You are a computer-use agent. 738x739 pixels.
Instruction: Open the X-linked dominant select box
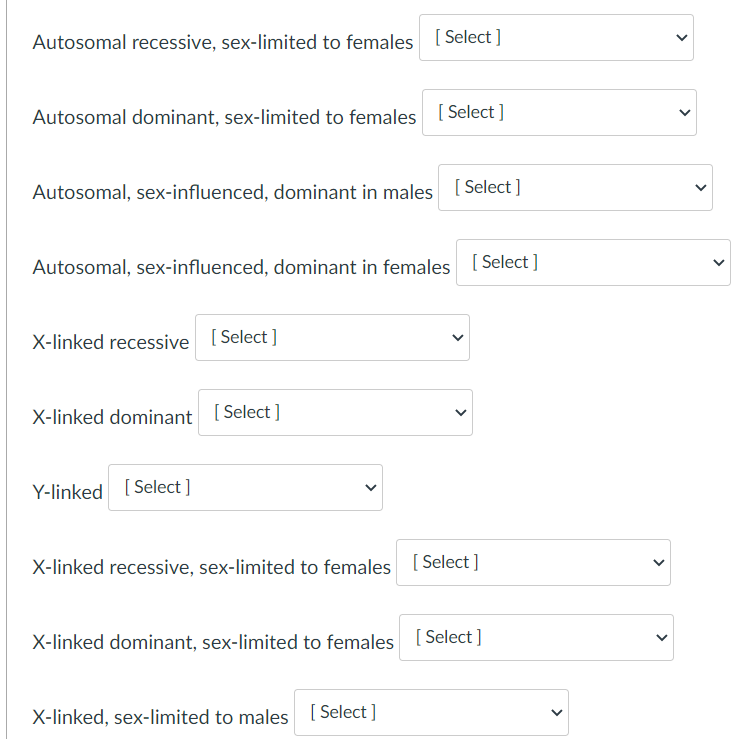coord(335,412)
